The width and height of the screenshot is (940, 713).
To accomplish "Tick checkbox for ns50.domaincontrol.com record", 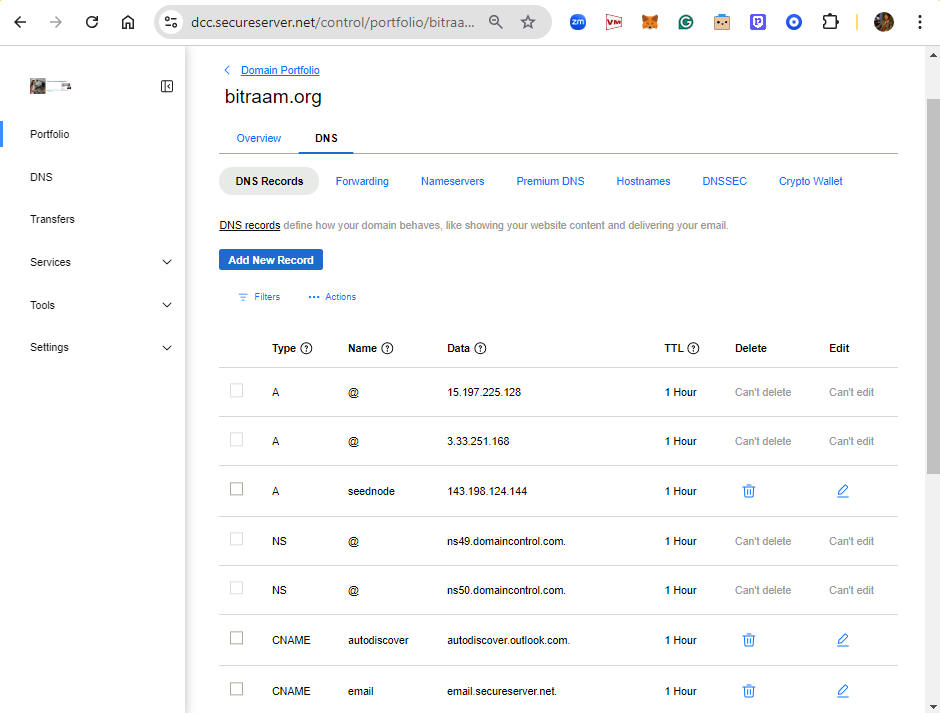I will tap(237, 588).
